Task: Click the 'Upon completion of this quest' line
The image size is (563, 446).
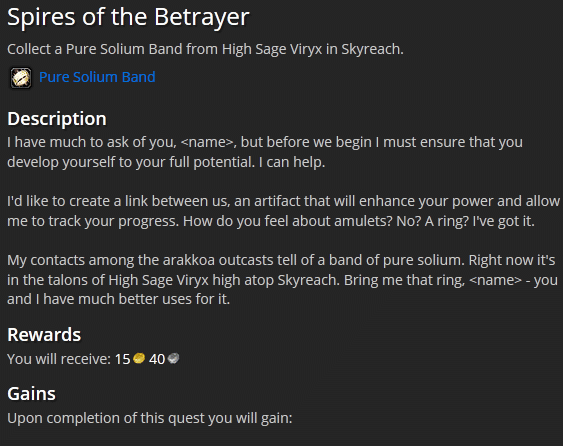Action: coord(150,418)
